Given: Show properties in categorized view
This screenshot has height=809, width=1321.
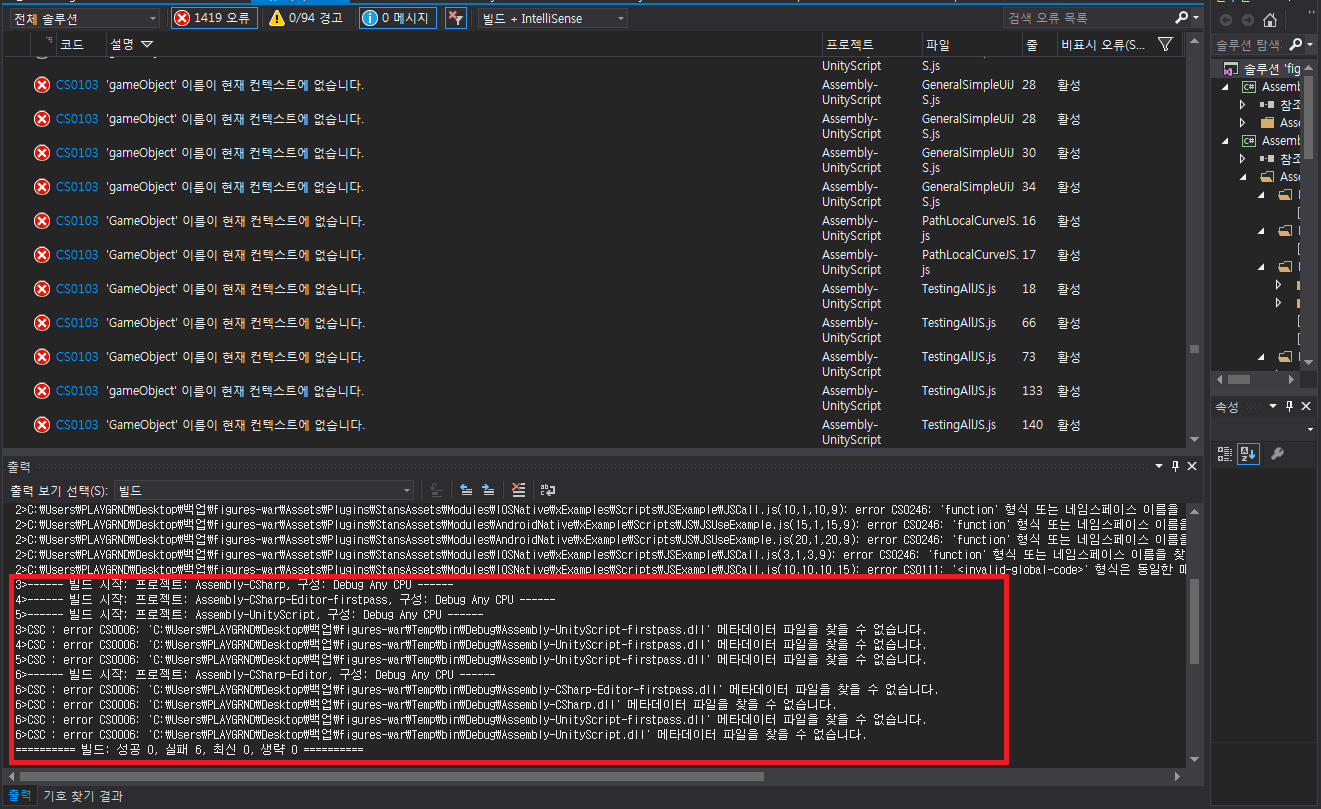Looking at the screenshot, I should click(1225, 454).
